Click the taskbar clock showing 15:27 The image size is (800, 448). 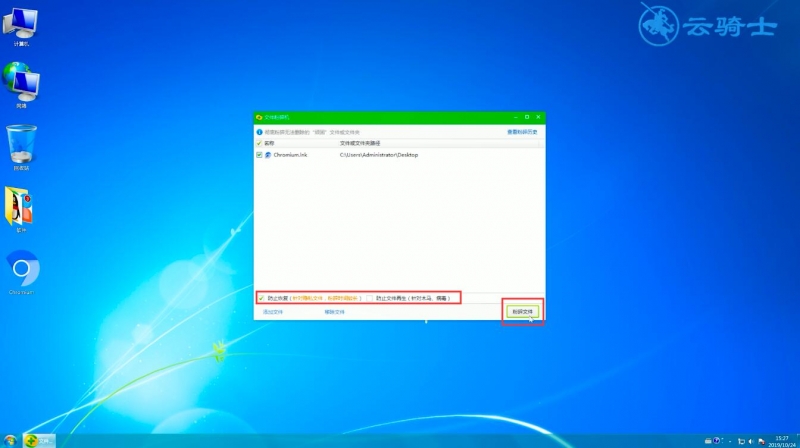(x=782, y=441)
